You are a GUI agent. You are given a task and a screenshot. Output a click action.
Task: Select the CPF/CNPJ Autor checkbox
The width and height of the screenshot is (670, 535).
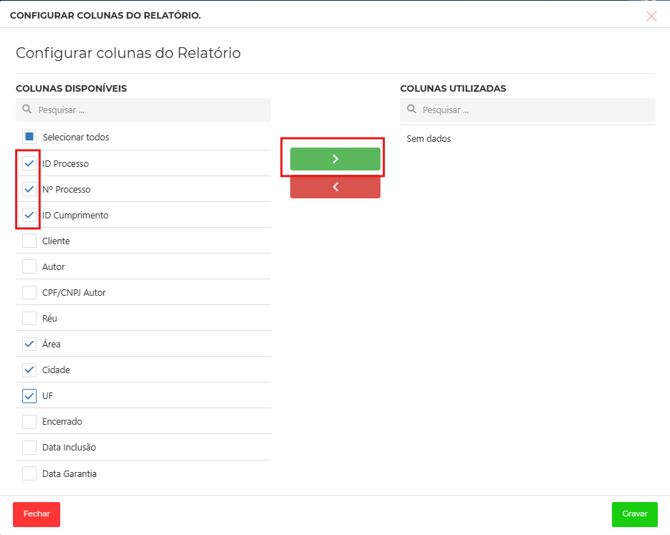pos(30,293)
